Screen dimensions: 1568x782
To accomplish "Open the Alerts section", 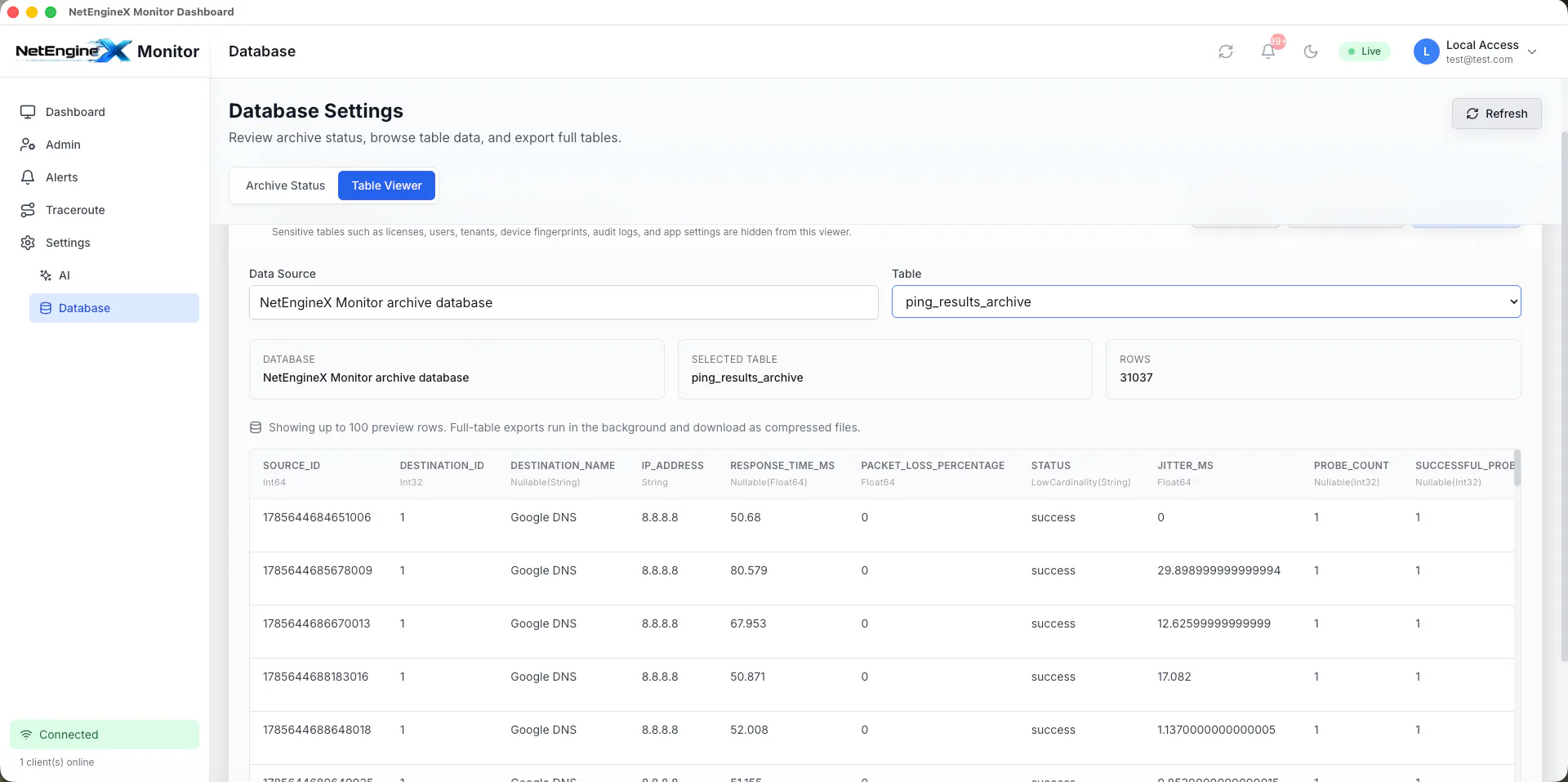I will [105, 177].
